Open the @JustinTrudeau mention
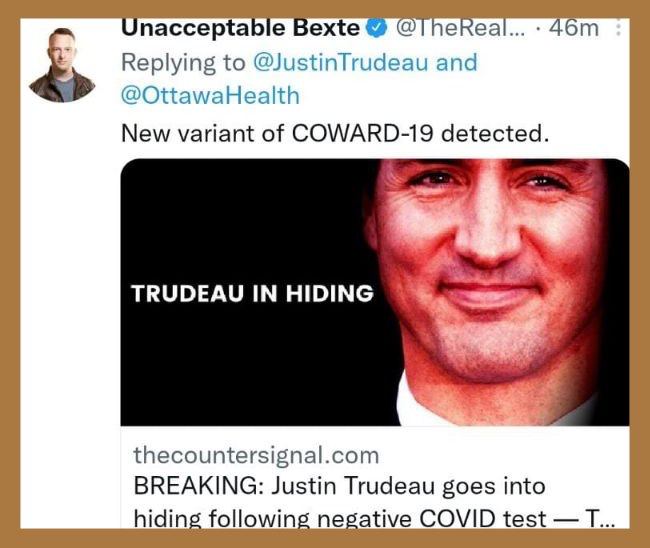The image size is (650, 548). coord(341,63)
